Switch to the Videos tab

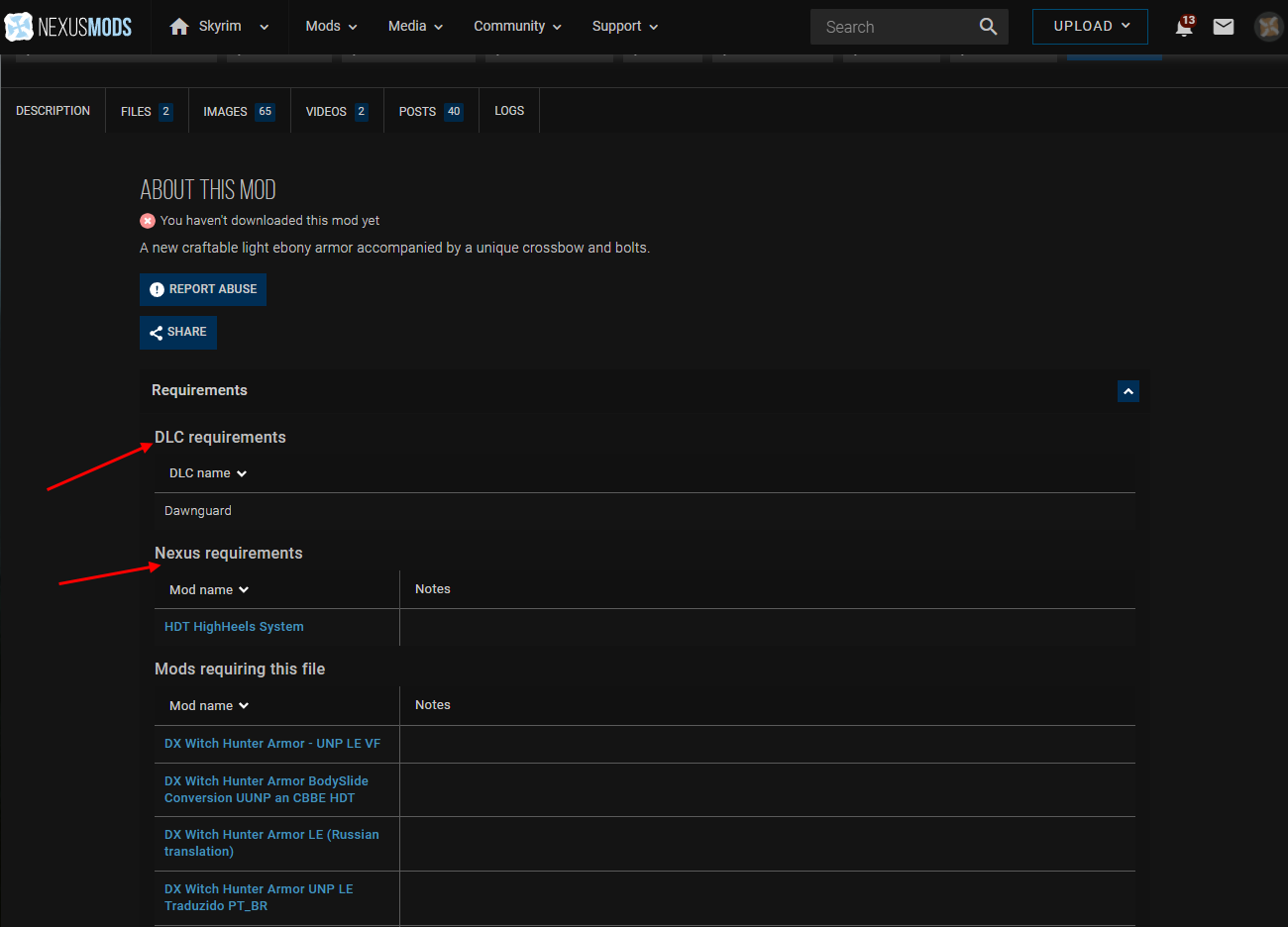click(337, 111)
